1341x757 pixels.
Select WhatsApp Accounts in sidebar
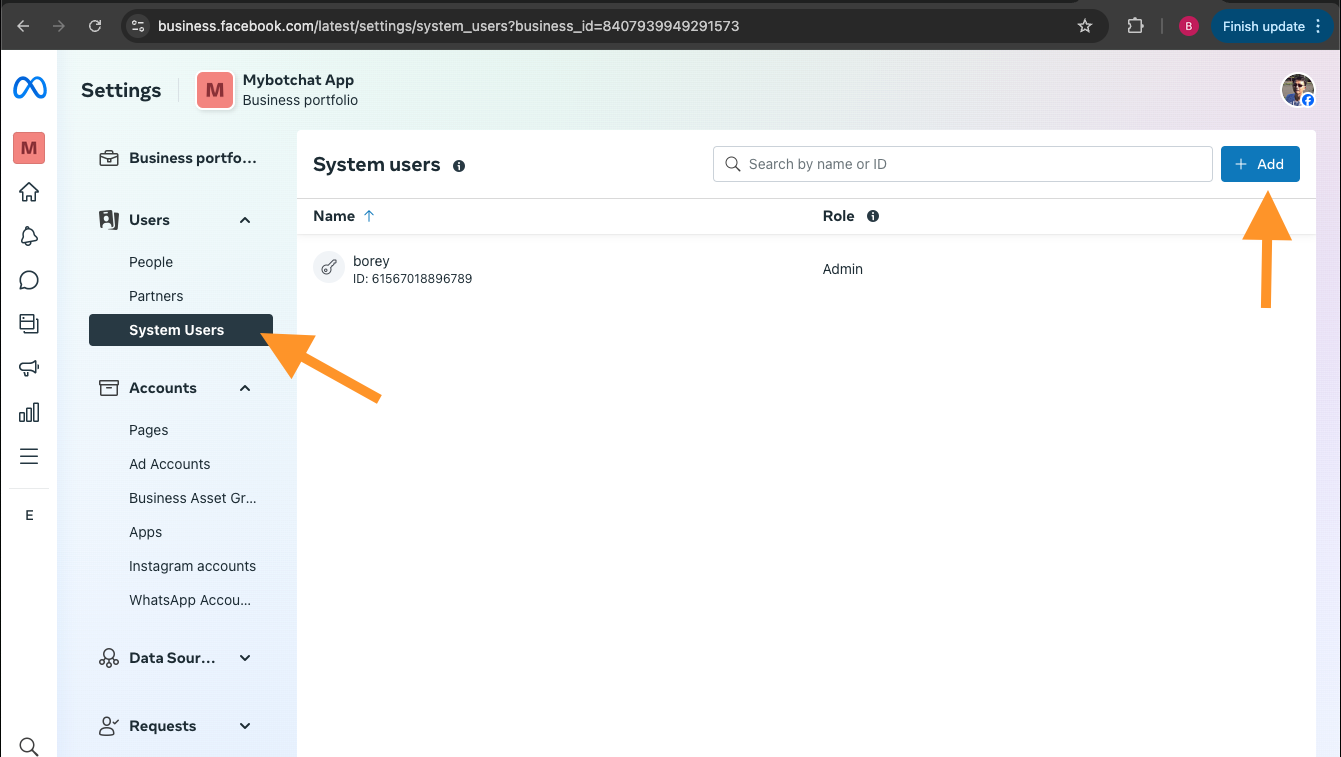(x=190, y=600)
